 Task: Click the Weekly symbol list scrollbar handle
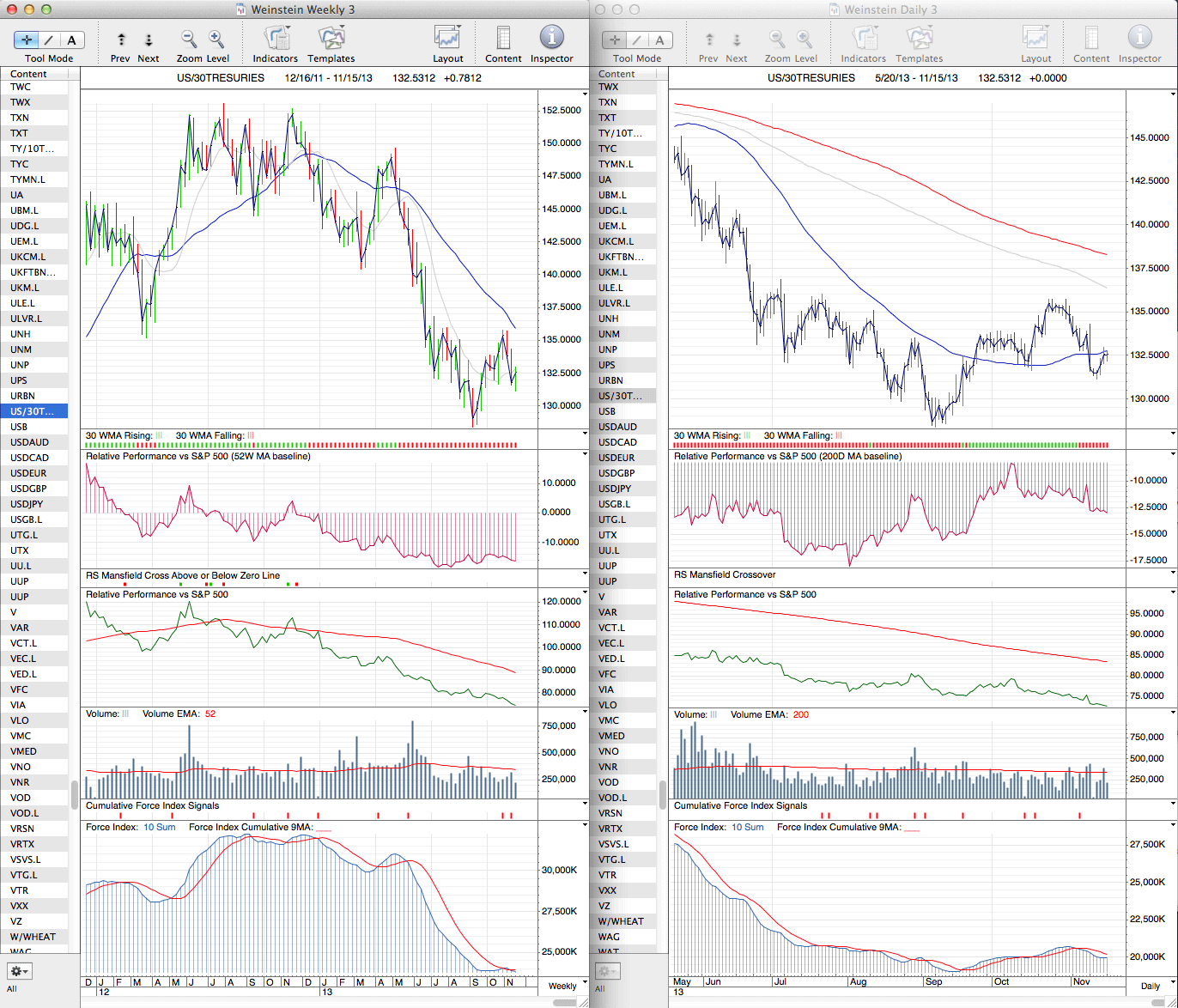coord(74,791)
